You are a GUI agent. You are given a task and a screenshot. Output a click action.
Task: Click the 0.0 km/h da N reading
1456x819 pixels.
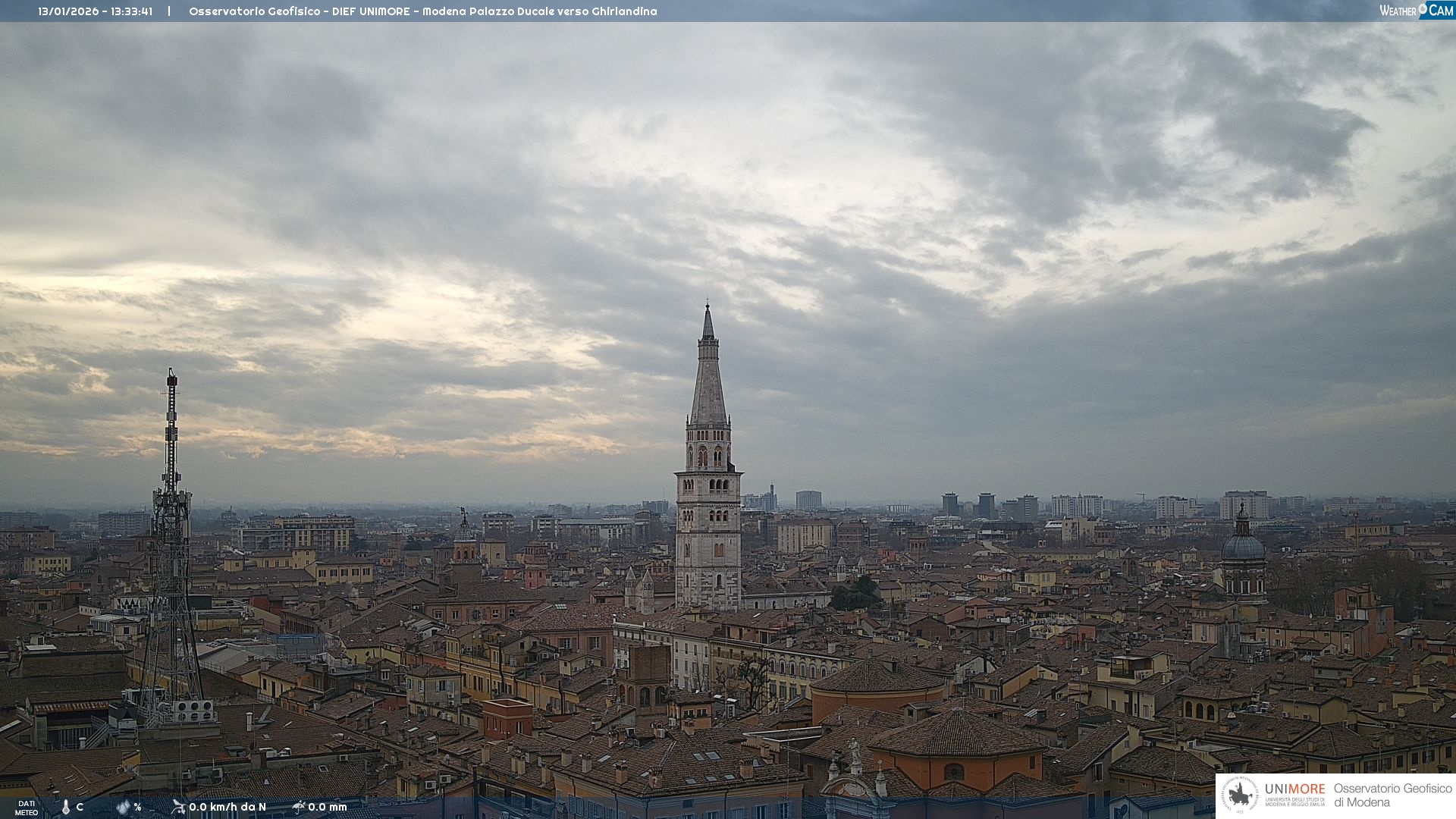click(227, 807)
